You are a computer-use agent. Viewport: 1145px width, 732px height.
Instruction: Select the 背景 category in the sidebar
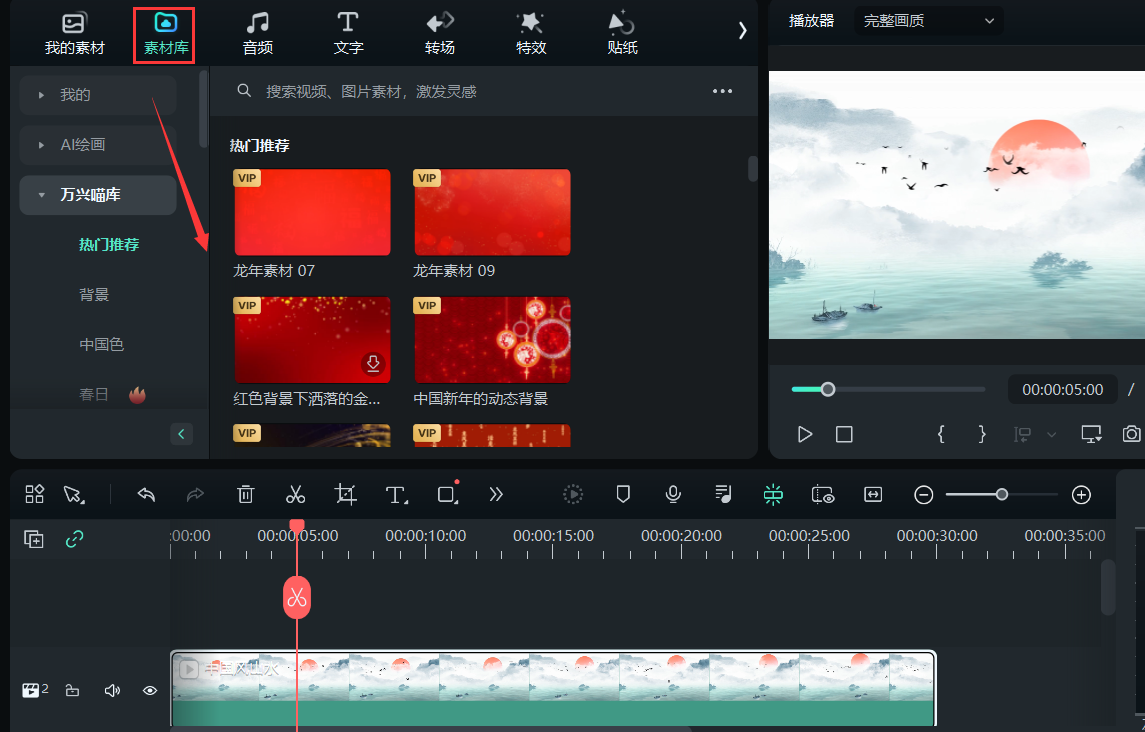pos(94,293)
